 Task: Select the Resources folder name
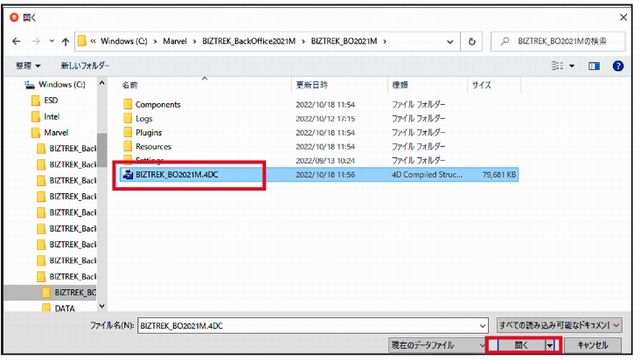tap(153, 147)
